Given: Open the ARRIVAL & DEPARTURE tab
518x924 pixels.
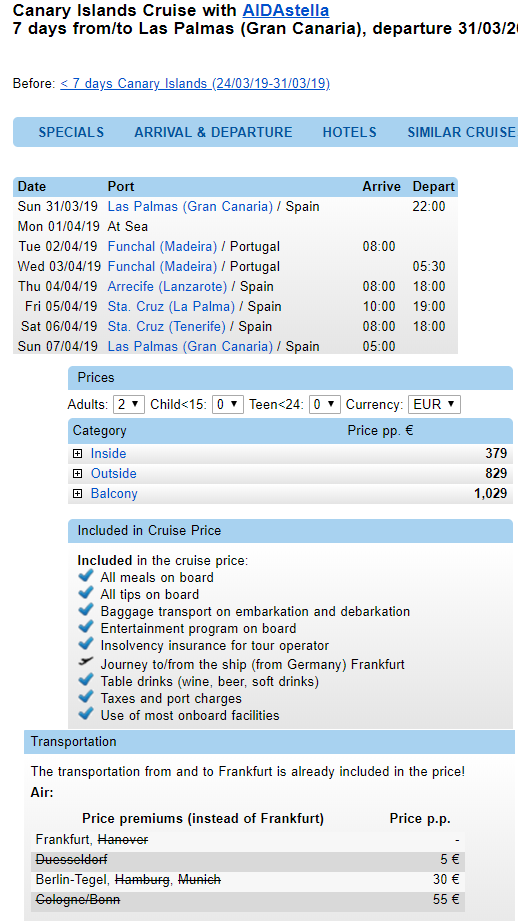Looking at the screenshot, I should pos(213,132).
